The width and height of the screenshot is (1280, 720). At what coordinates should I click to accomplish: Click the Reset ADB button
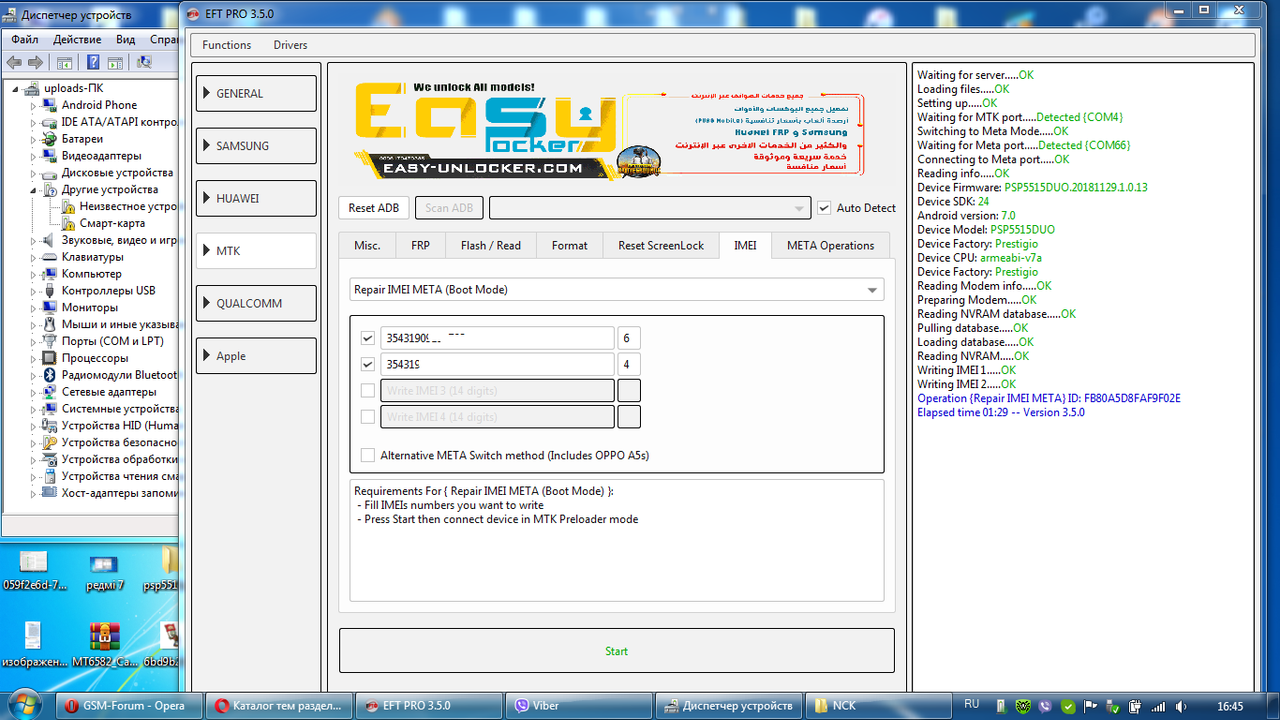[x=373, y=208]
